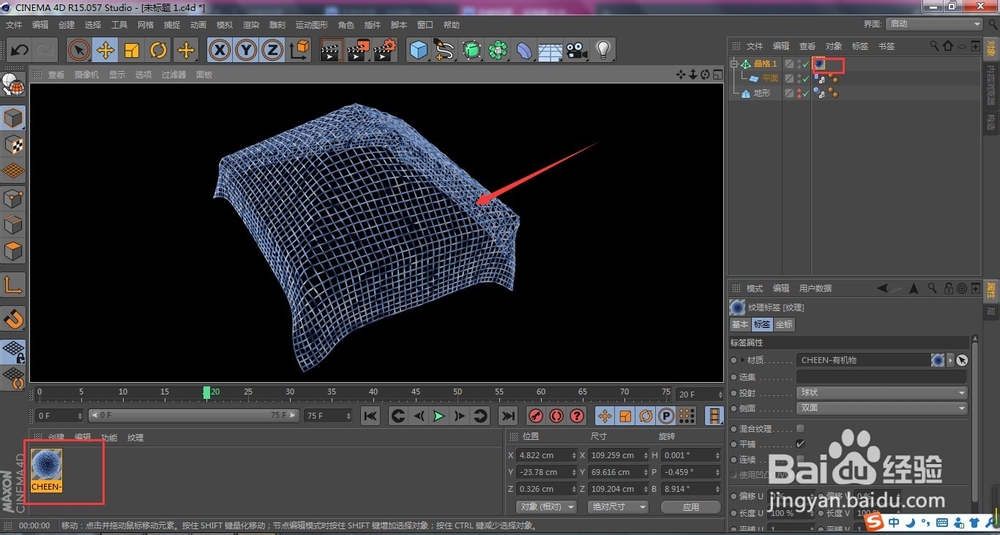Add a Light object bulb icon
Screen dimensions: 1000x535
pos(603,50)
